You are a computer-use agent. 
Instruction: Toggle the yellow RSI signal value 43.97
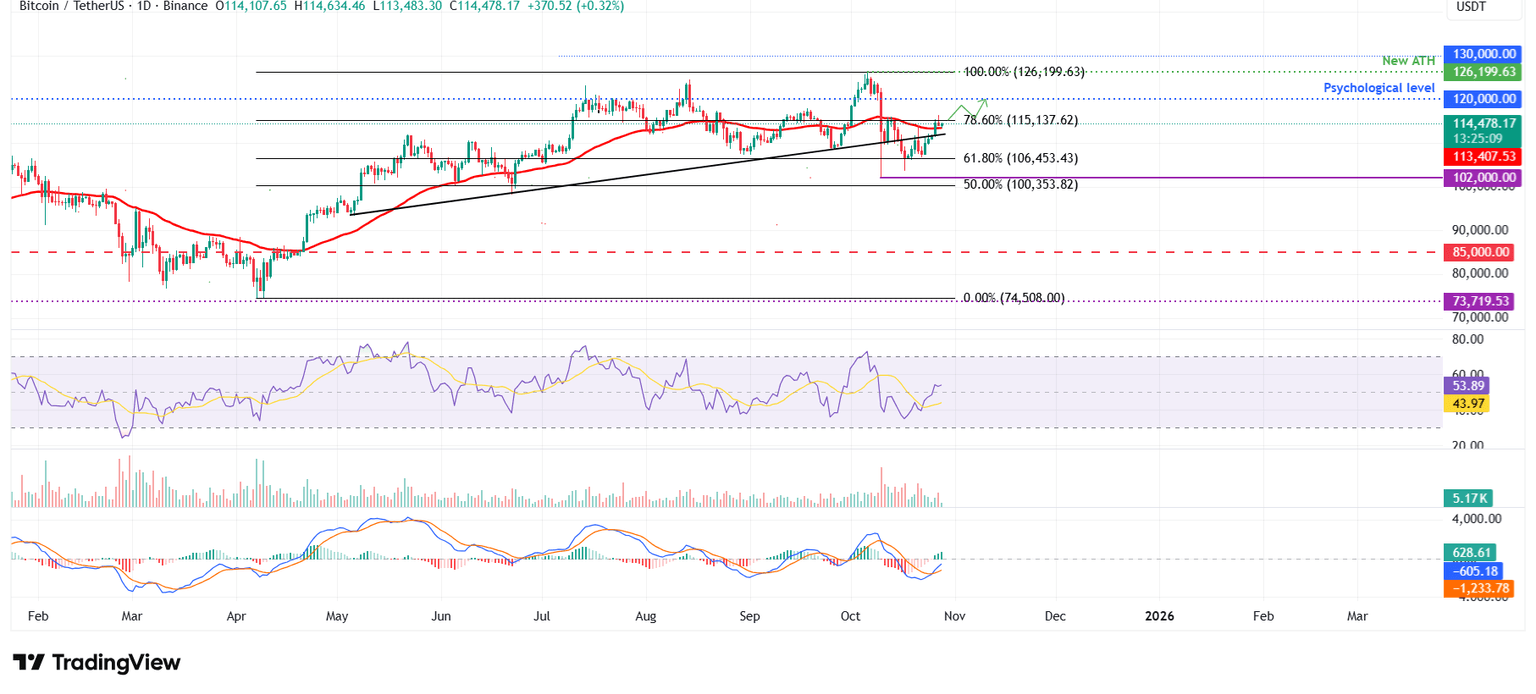click(x=1466, y=402)
